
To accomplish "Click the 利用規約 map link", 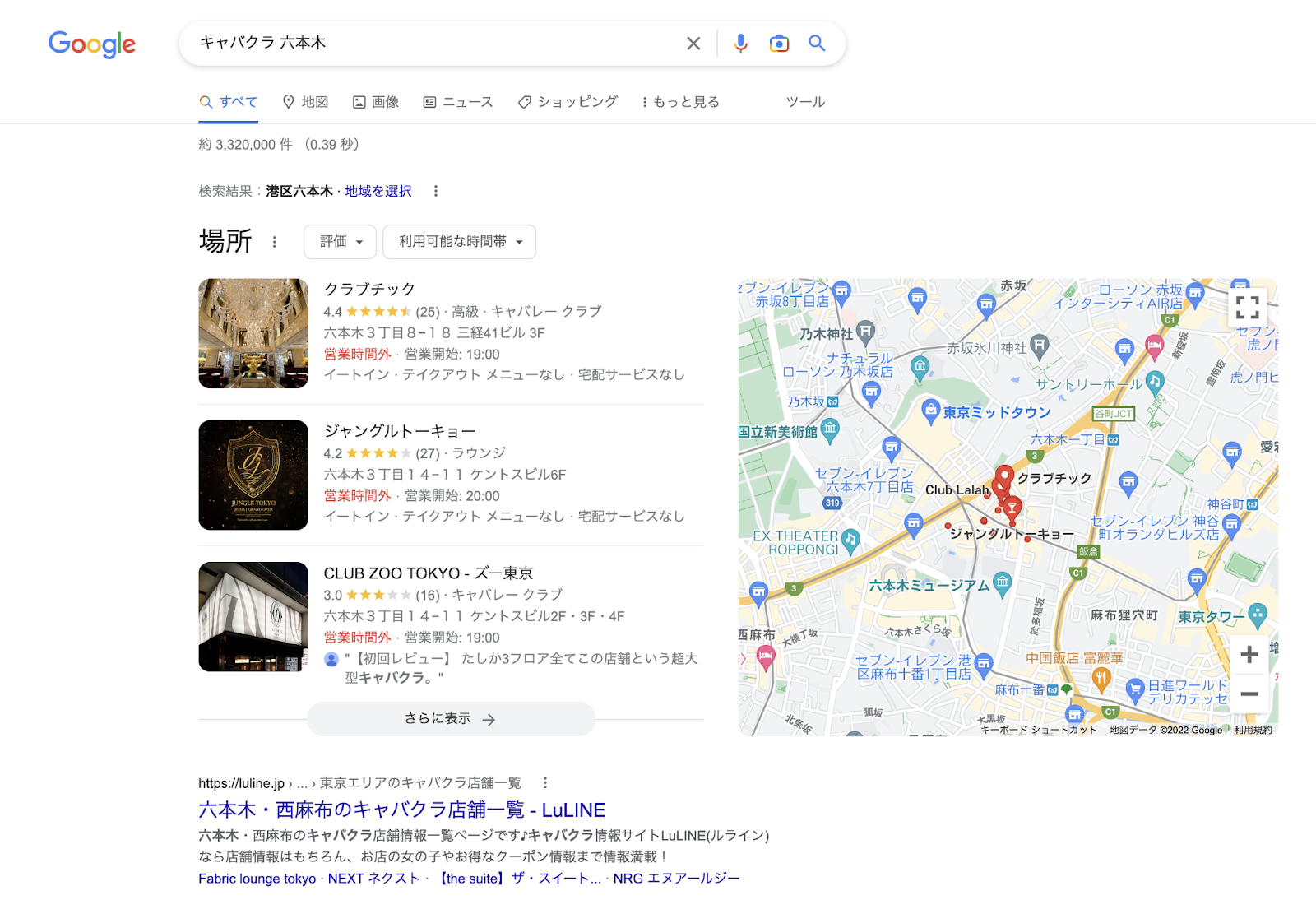I will [x=1253, y=730].
